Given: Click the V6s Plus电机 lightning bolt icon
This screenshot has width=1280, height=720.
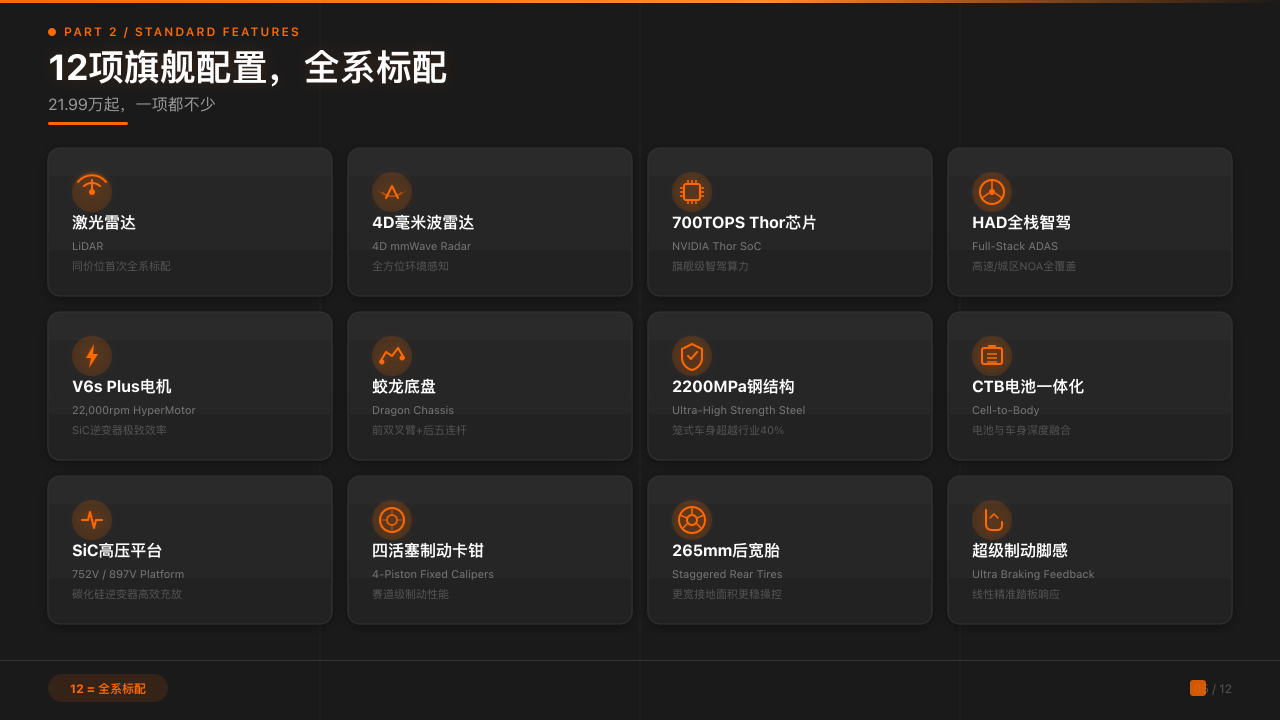Looking at the screenshot, I should click(x=92, y=355).
